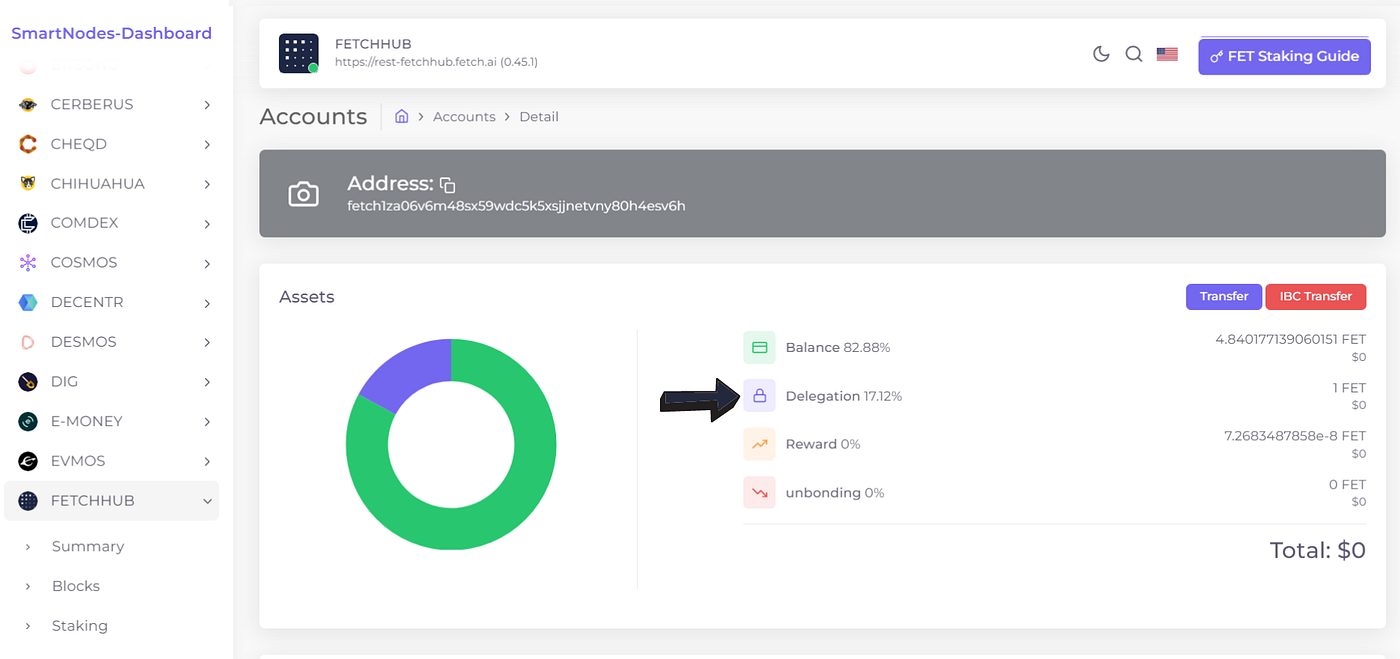
Task: Select COSMOS menu label
Action: (x=84, y=263)
